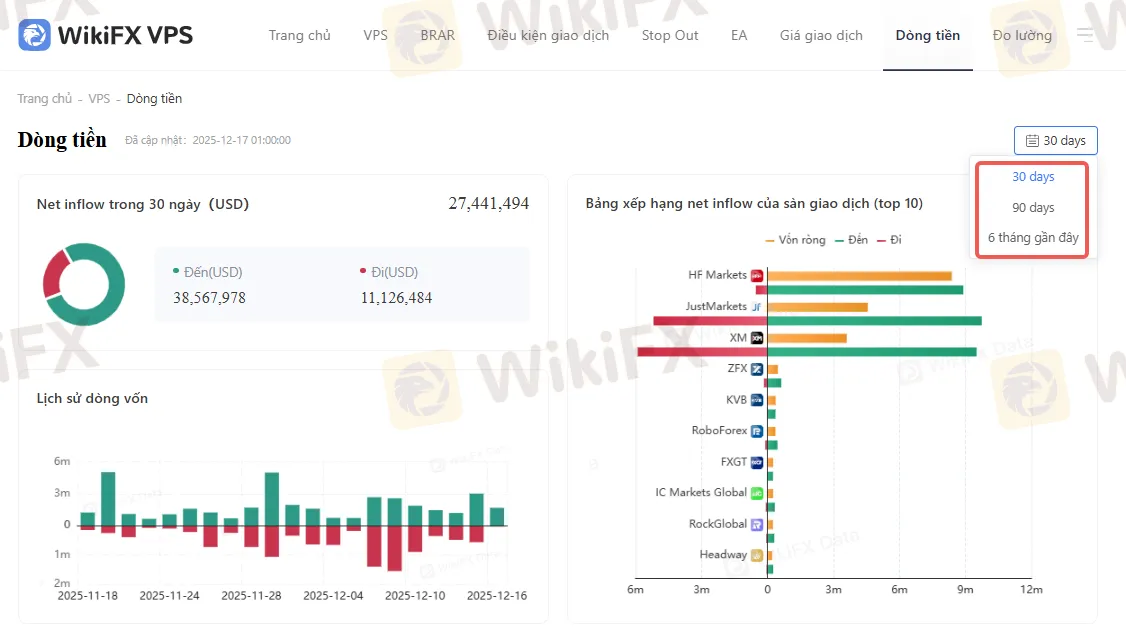This screenshot has width=1126, height=635.
Task: Click IC Markets Global name label
Action: point(701,493)
